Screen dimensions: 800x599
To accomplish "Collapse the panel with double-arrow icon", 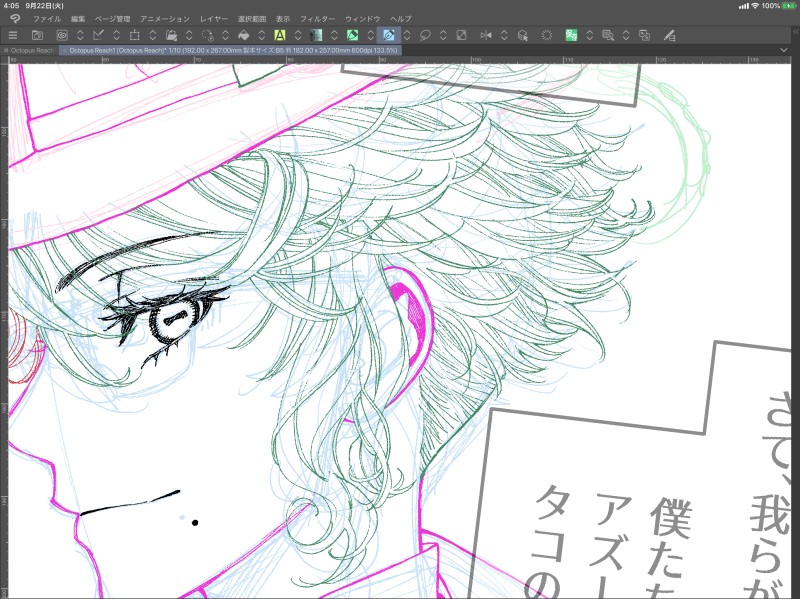I will tap(795, 32).
